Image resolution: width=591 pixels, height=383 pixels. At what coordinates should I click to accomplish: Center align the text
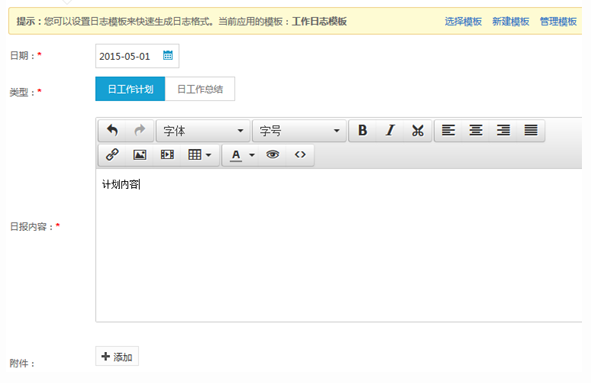[x=476, y=130]
